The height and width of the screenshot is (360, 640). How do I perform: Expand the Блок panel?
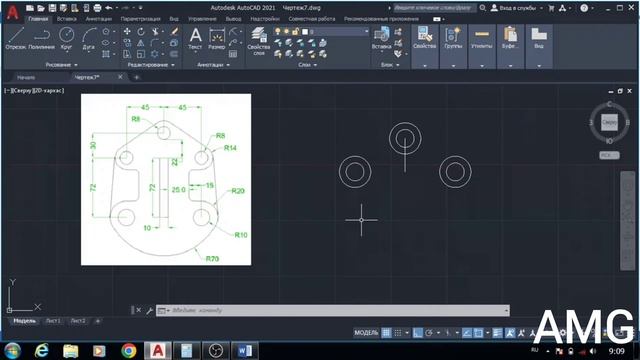pyautogui.click(x=390, y=65)
